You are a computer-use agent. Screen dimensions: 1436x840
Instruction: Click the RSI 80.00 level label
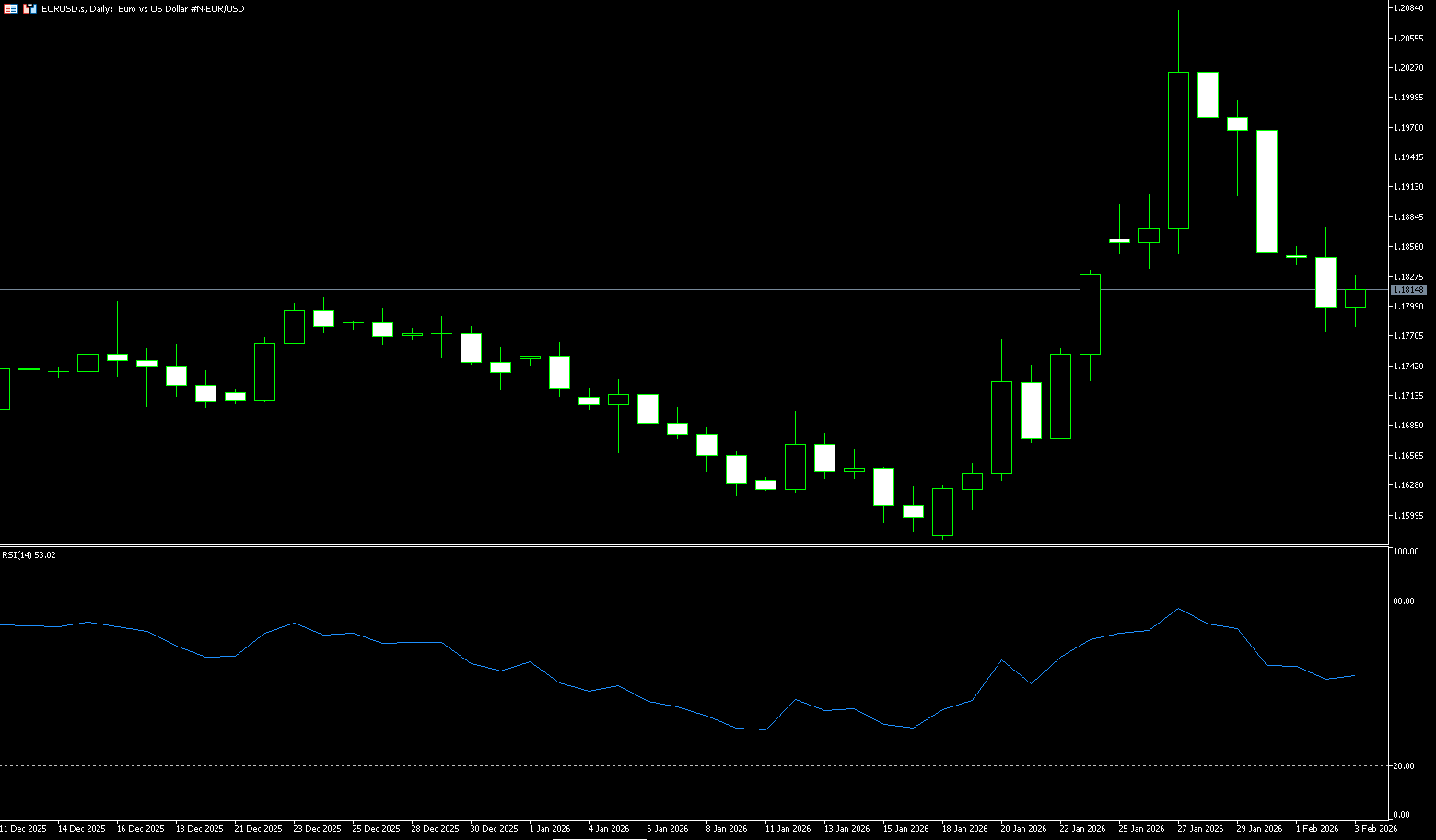coord(1405,601)
